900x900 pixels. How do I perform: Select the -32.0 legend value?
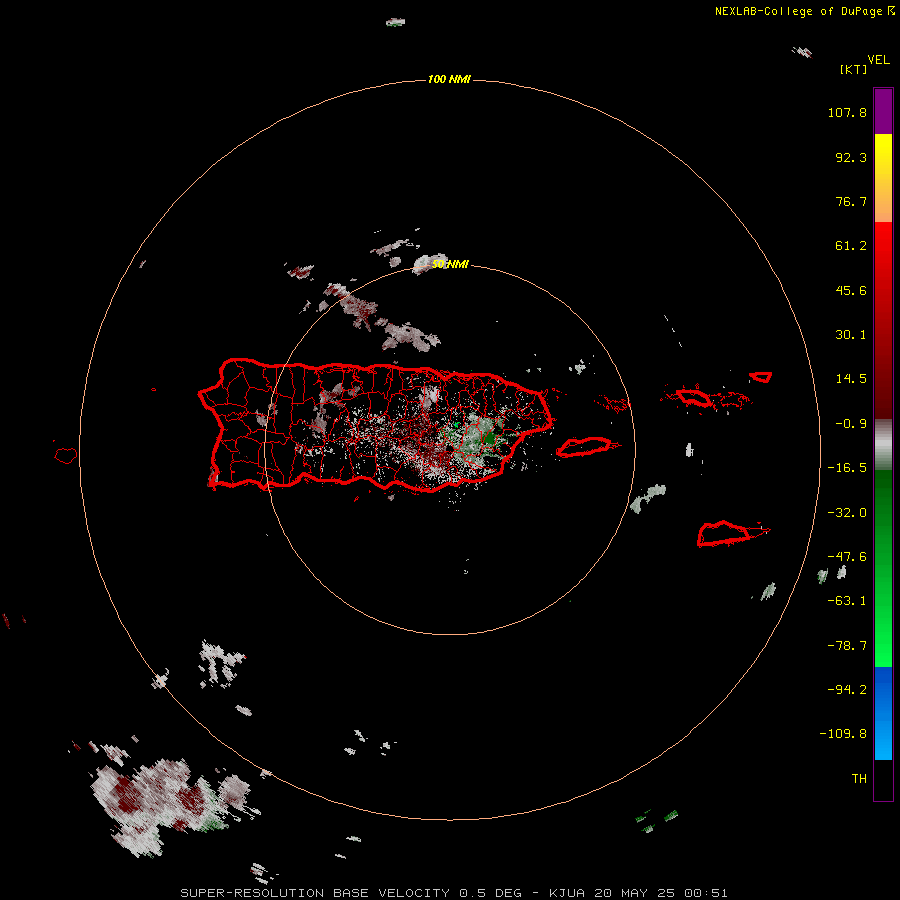point(847,513)
